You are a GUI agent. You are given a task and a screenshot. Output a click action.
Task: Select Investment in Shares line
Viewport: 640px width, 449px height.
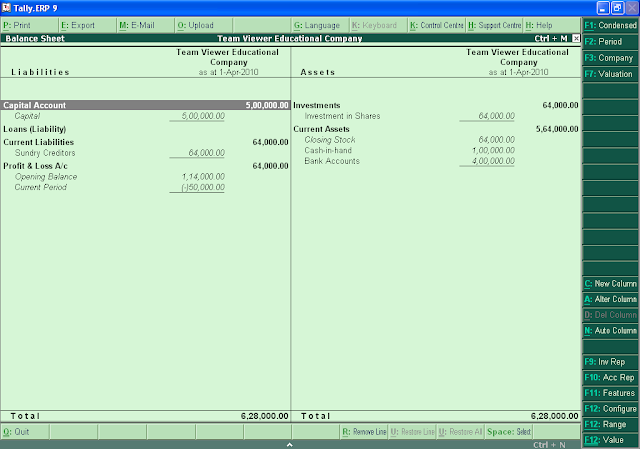[x=342, y=116]
